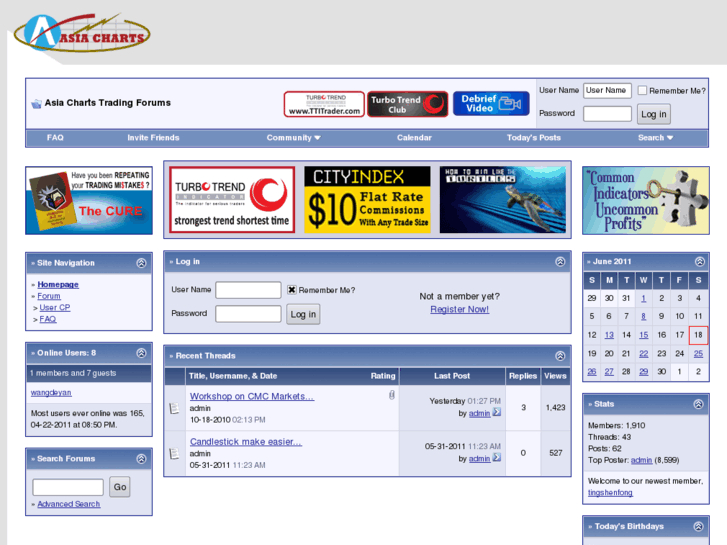Open the Community dropdown menu
Viewport: 727px width, 545px height.
coord(293,138)
